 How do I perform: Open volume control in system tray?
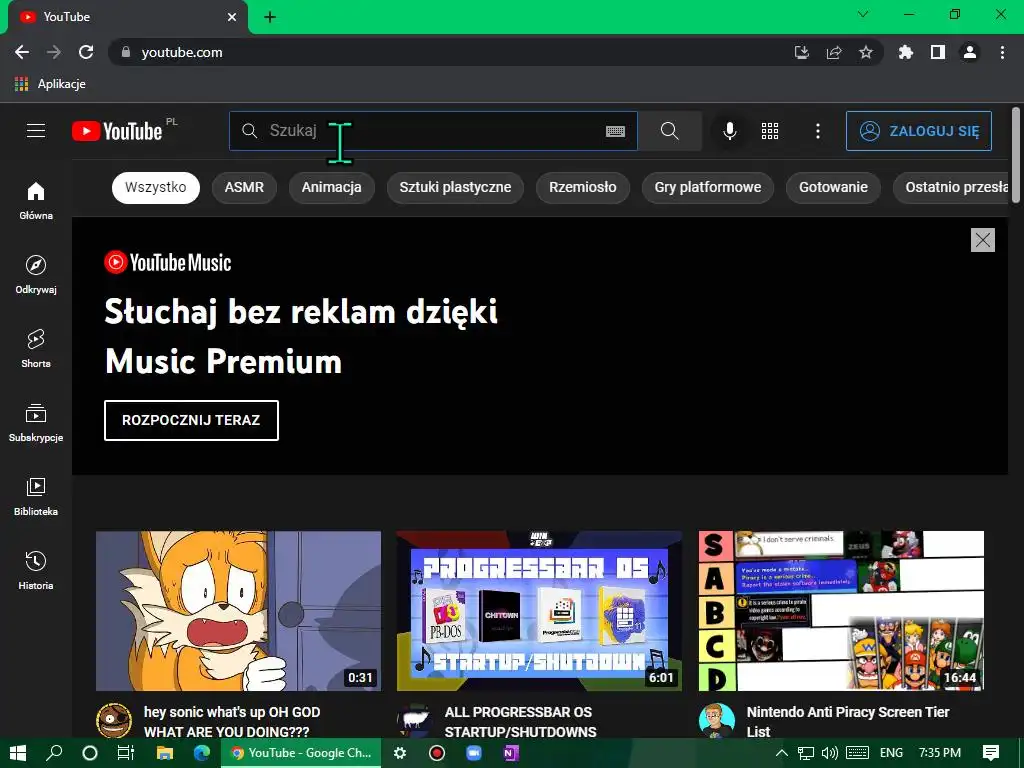[829, 753]
